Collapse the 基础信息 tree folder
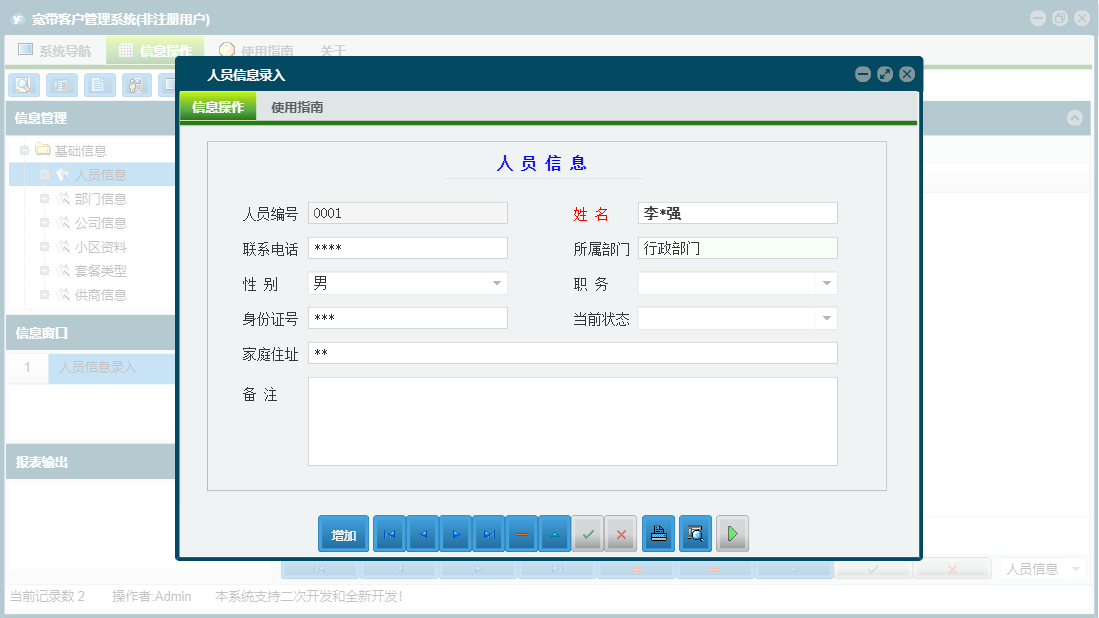The width and height of the screenshot is (1099, 618). coord(24,149)
